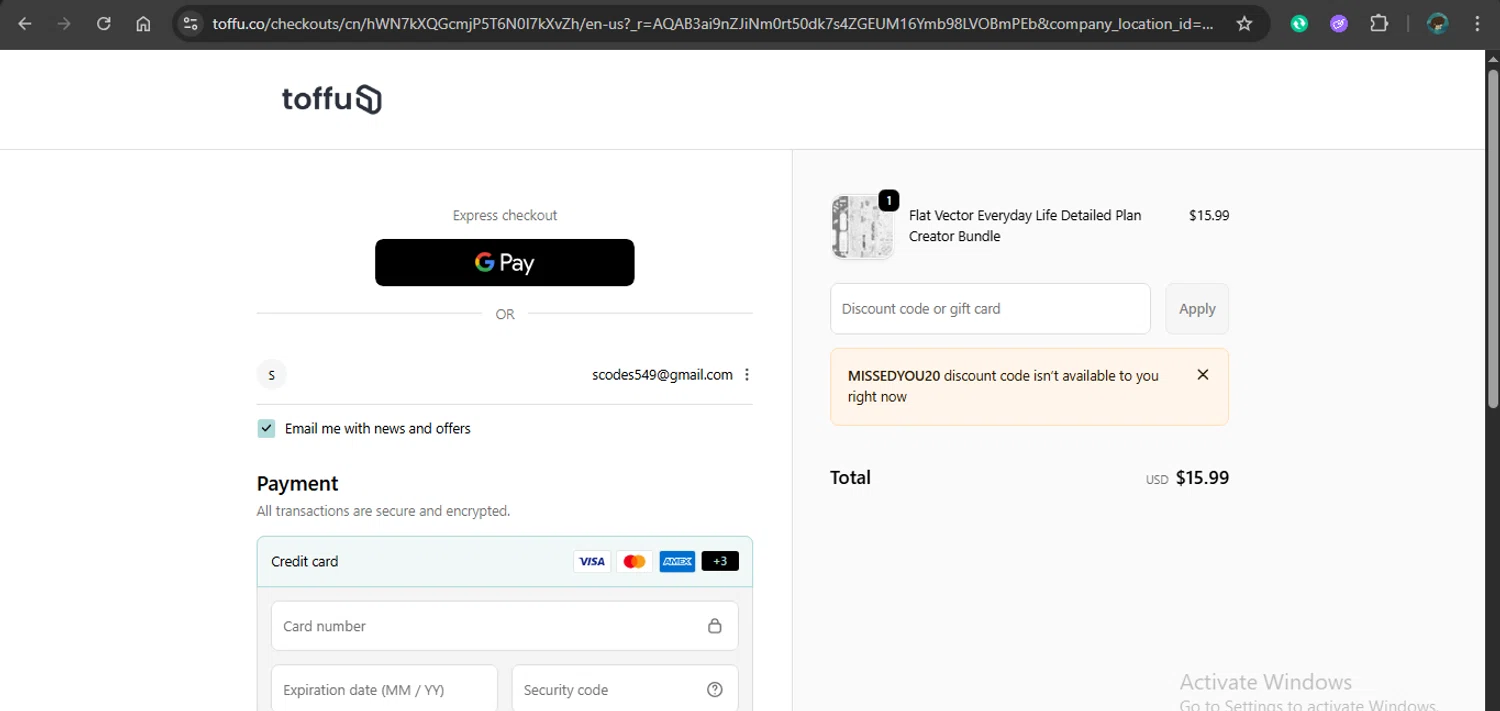
Task: Select the Credit card payment option
Action: coord(504,561)
